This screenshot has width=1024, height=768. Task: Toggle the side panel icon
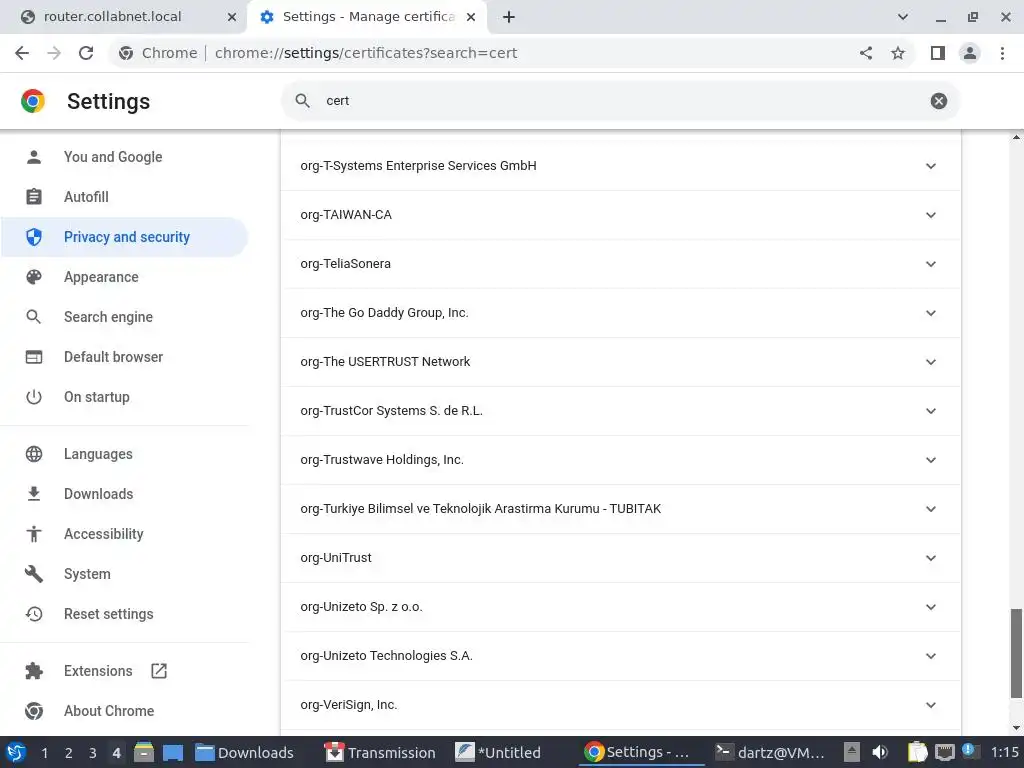tap(938, 53)
